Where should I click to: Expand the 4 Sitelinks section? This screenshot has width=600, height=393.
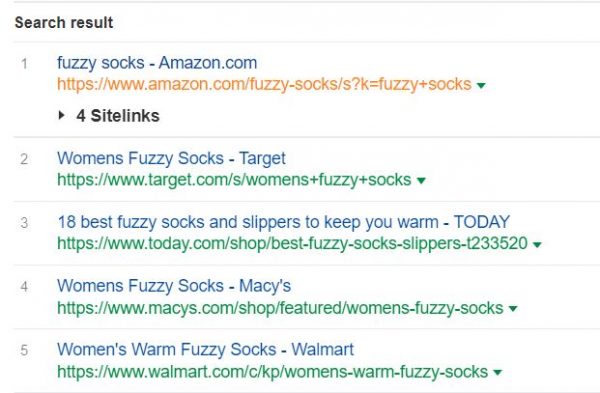click(118, 116)
